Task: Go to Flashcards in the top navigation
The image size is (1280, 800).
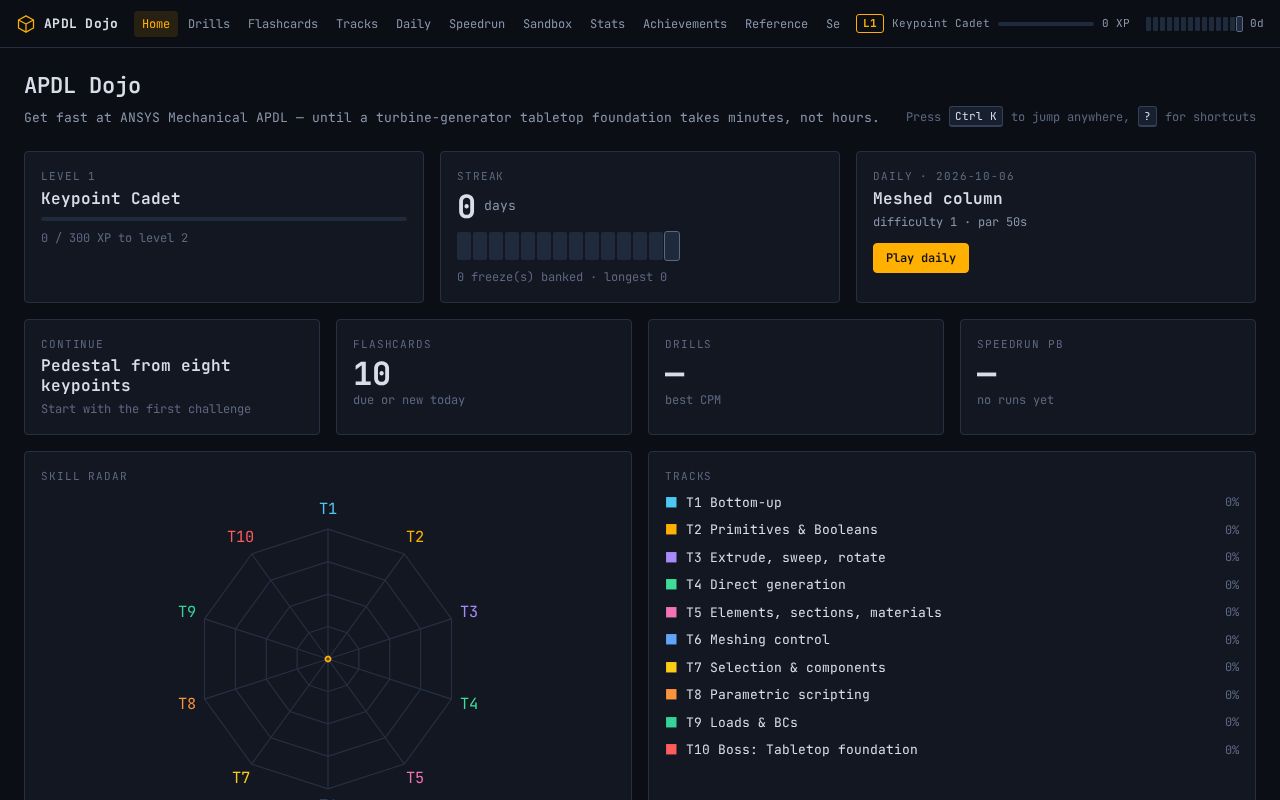Action: tap(283, 24)
